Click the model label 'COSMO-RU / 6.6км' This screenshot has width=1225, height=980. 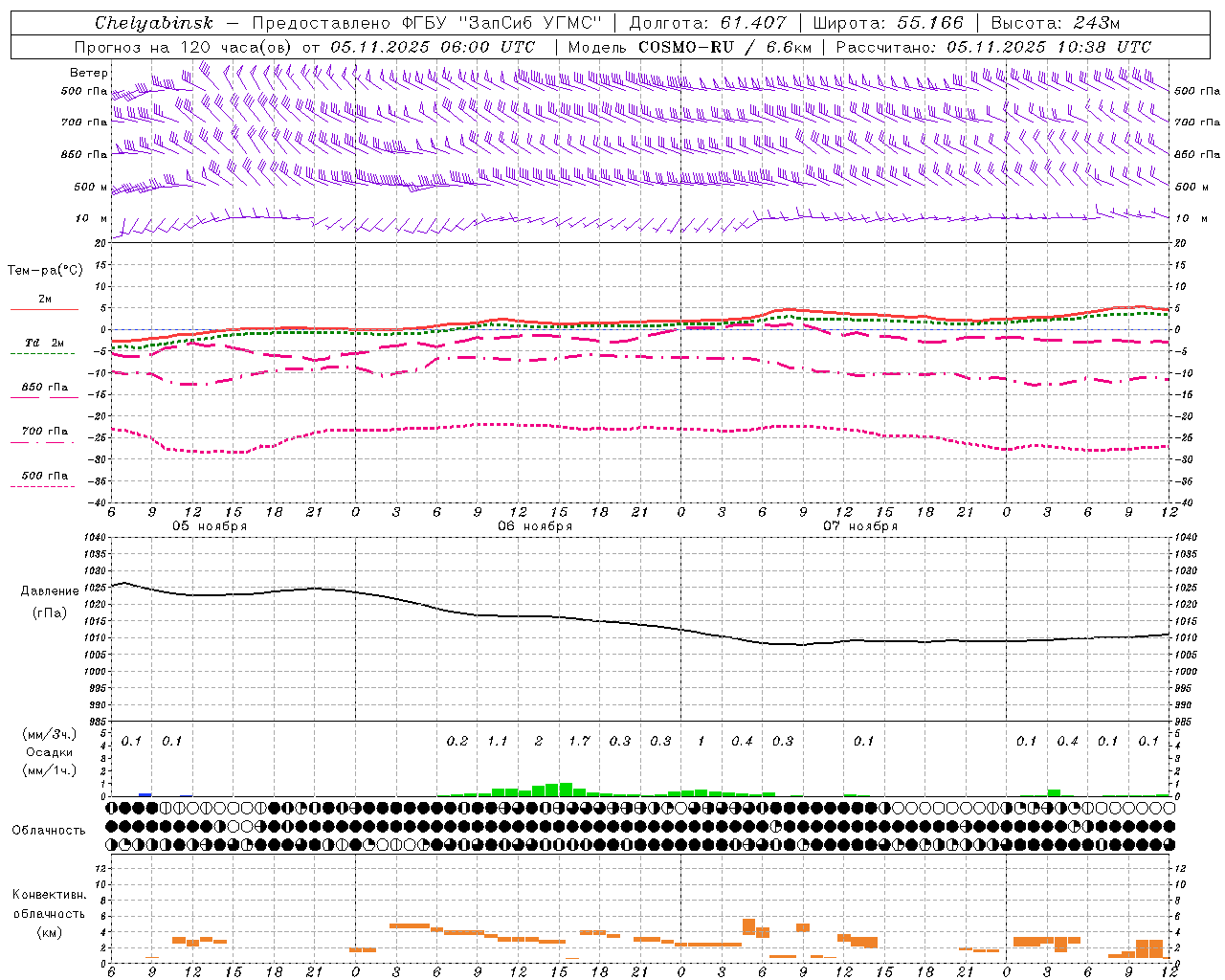(x=724, y=47)
